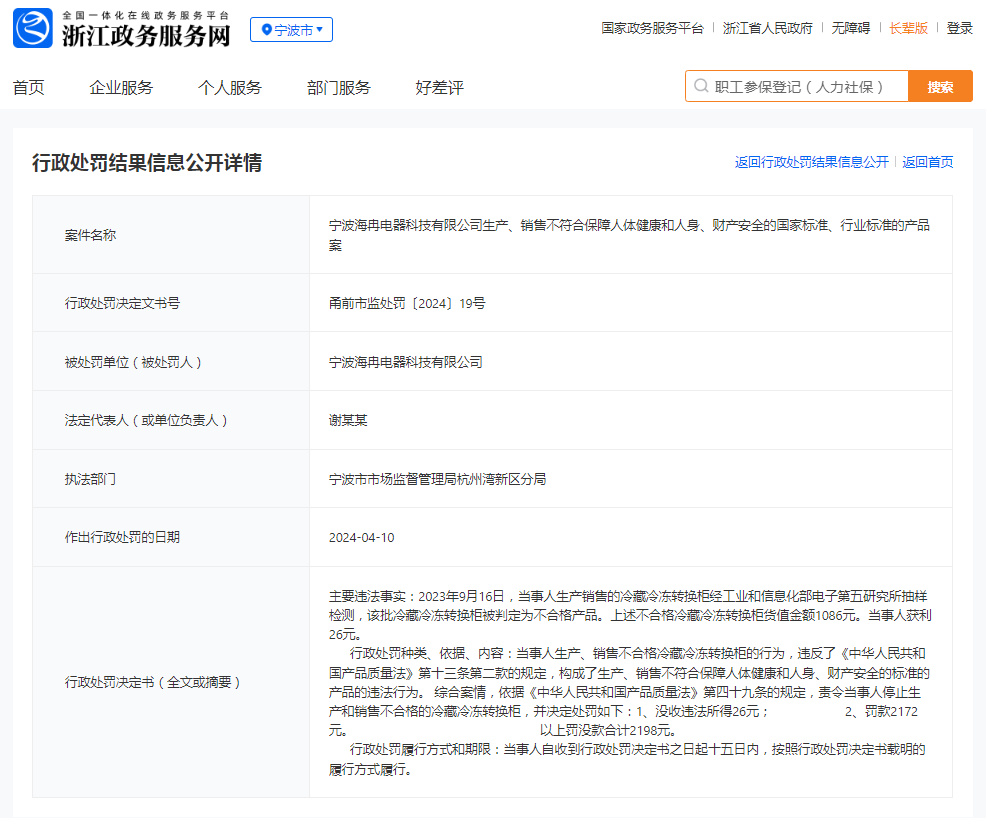Click the 行政处罚决定文书号 label
This screenshot has width=986, height=818.
(x=122, y=303)
